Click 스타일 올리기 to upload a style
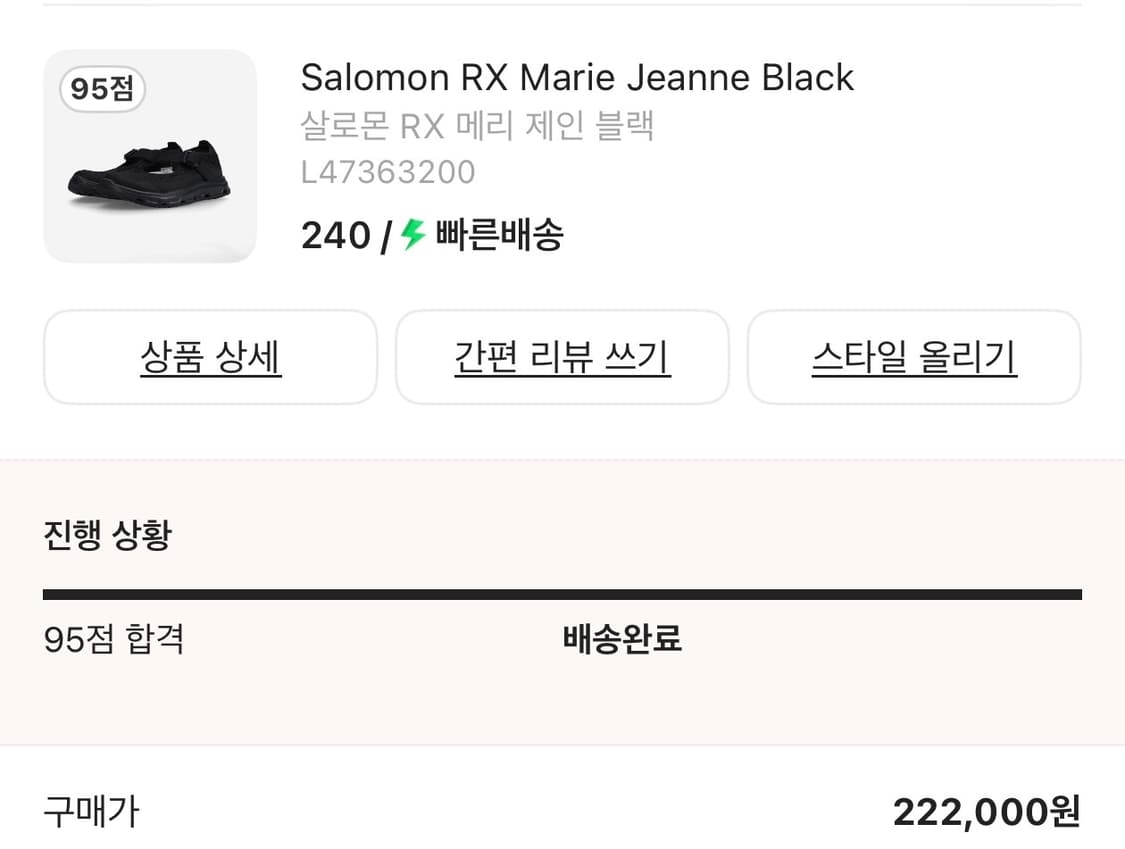Viewport: 1125px width, 849px height. 914,357
